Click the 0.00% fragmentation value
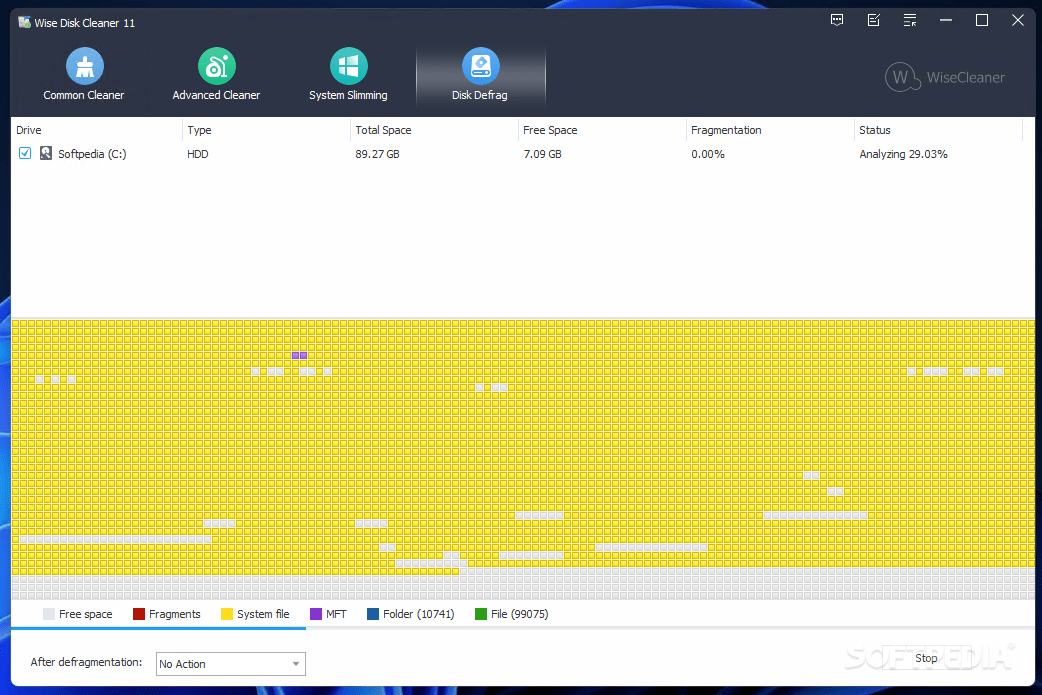 pos(708,154)
